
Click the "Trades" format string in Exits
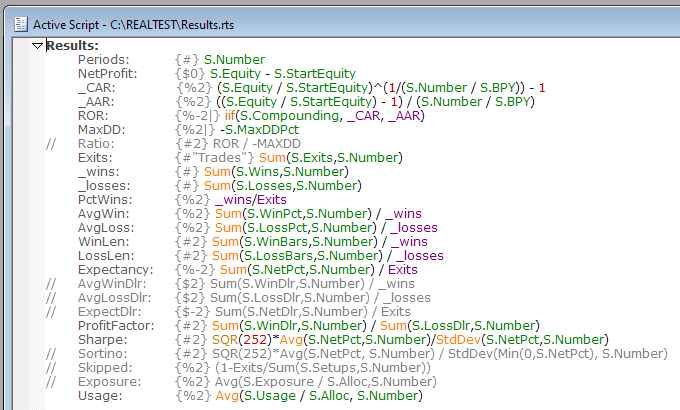coord(214,158)
